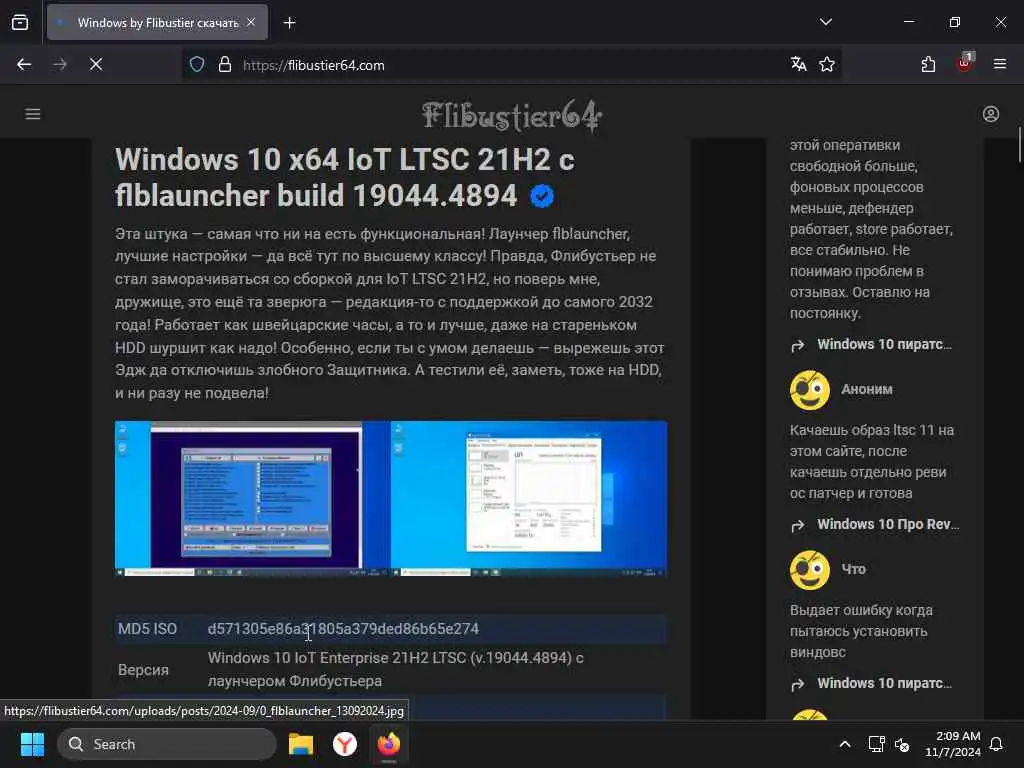Open the Windows Start menu

pyautogui.click(x=32, y=744)
